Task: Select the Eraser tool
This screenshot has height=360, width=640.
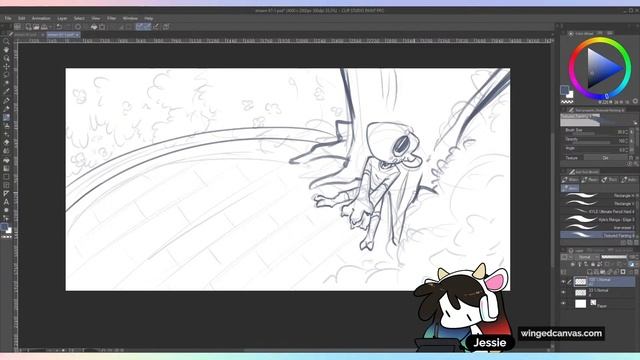Action: pyautogui.click(x=6, y=142)
